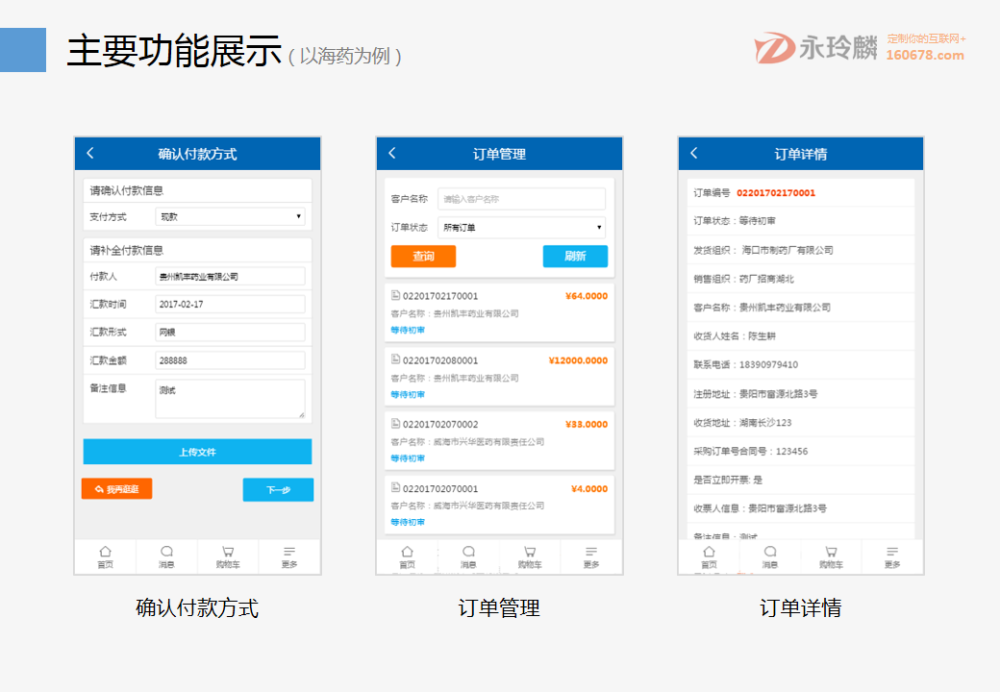
Task: Tap the back arrow on 订单详情 screen
Action: pyautogui.click(x=695, y=153)
